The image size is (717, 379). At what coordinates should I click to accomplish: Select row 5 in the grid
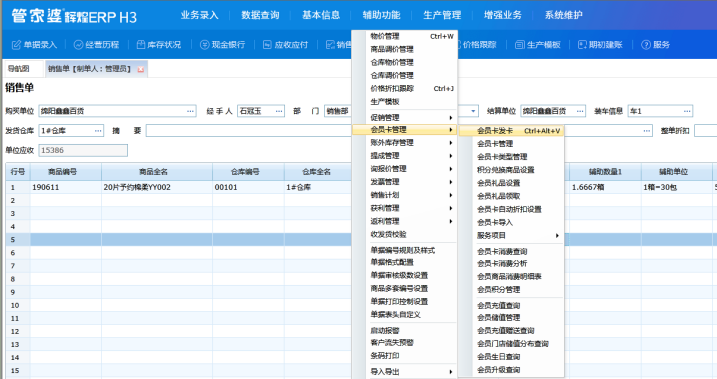pos(361,240)
